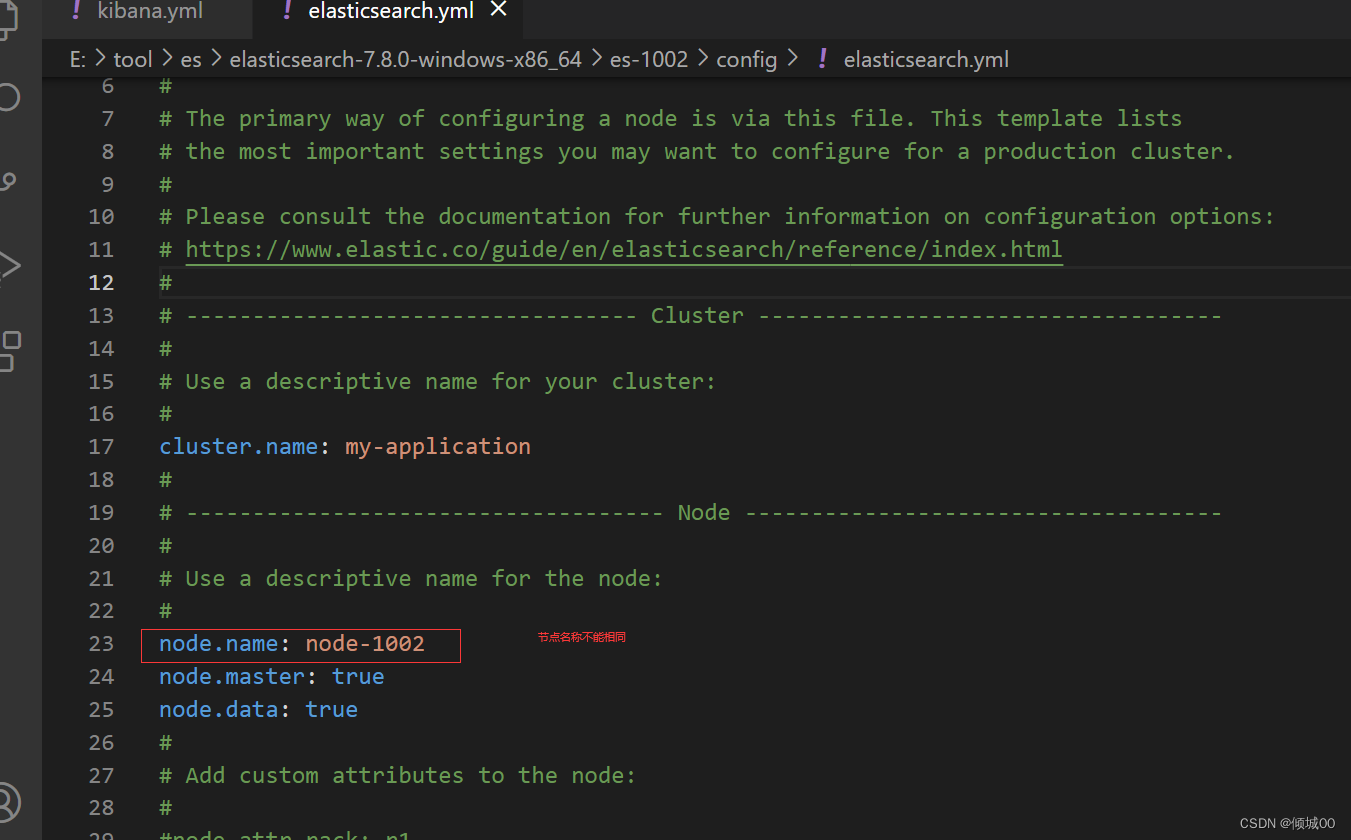The image size is (1351, 840).
Task: Click the node.master key
Action: 232,676
